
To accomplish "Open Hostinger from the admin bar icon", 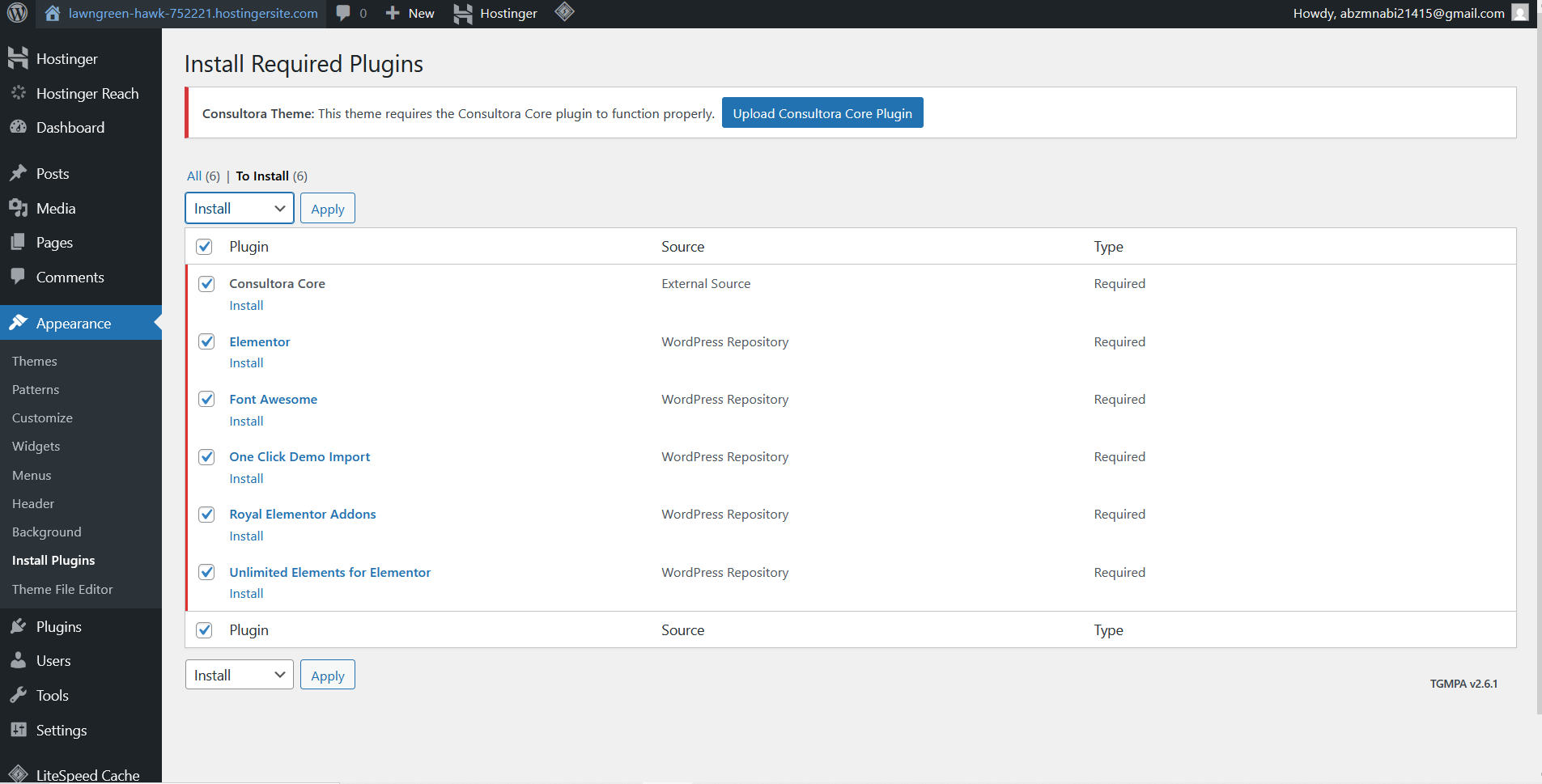I will coord(462,13).
